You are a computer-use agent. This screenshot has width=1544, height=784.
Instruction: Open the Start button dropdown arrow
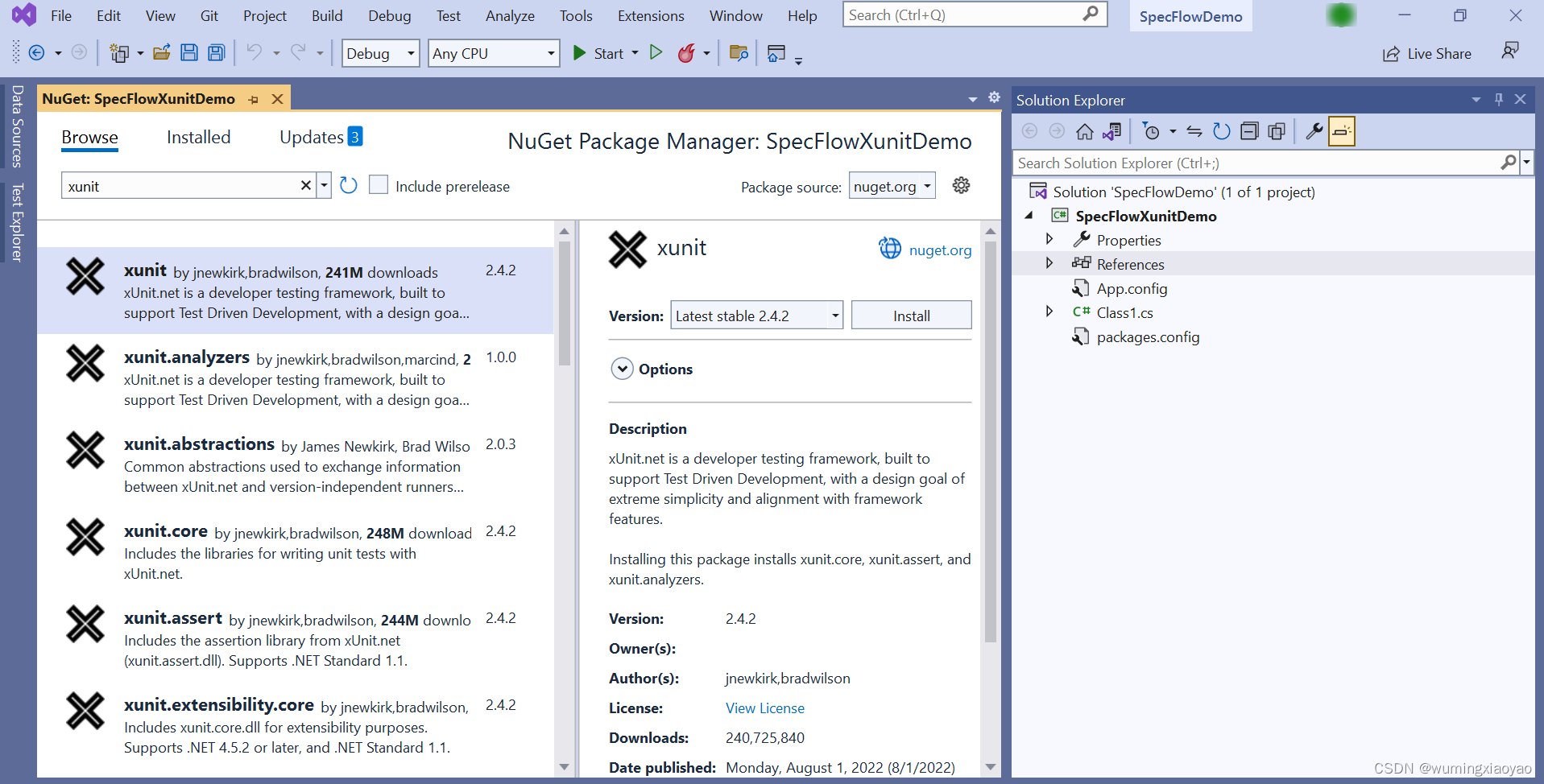tap(635, 53)
